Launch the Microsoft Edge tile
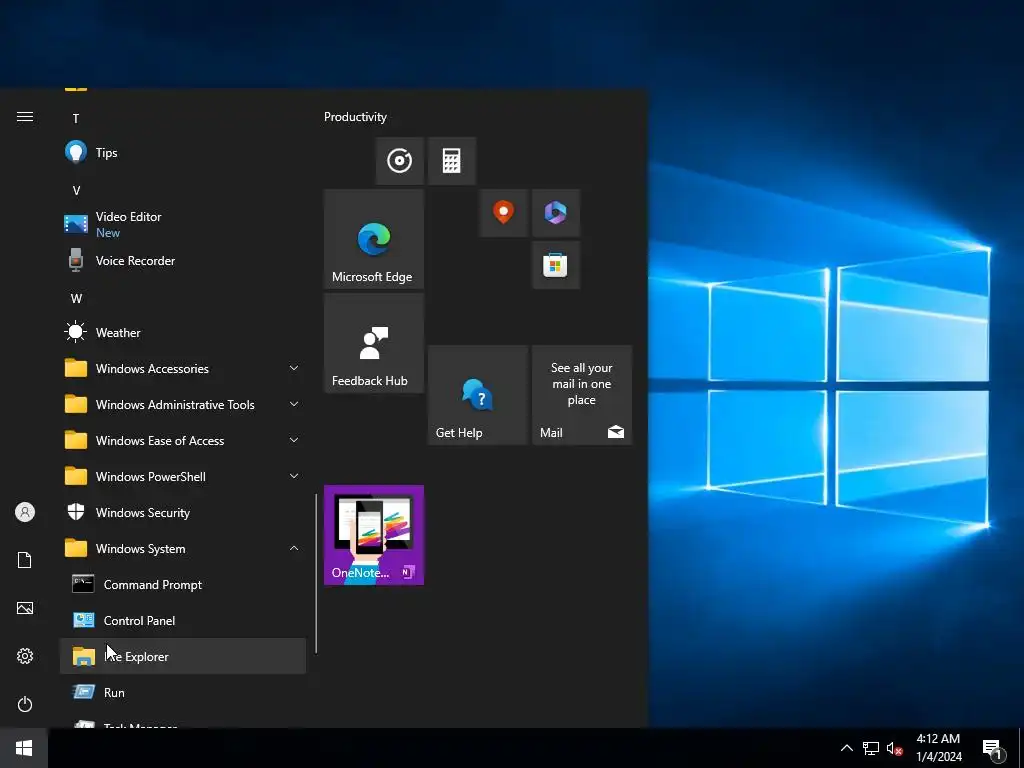 coord(374,239)
